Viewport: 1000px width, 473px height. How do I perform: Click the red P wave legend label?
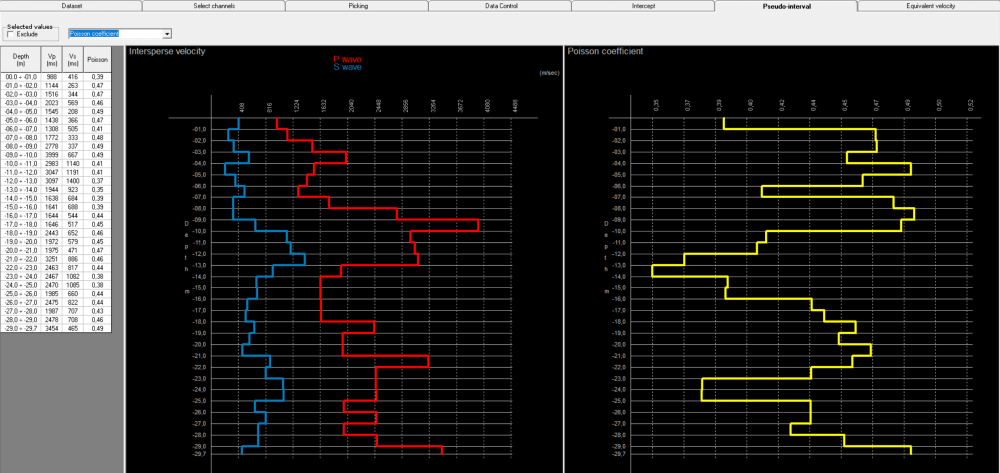pyautogui.click(x=347, y=59)
